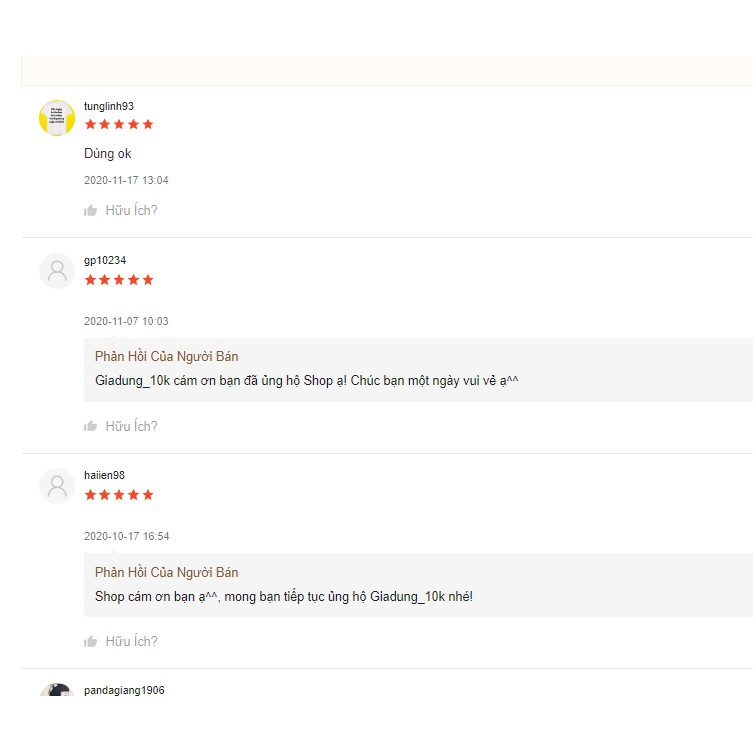Click the review text "Dùng ok"

point(108,154)
